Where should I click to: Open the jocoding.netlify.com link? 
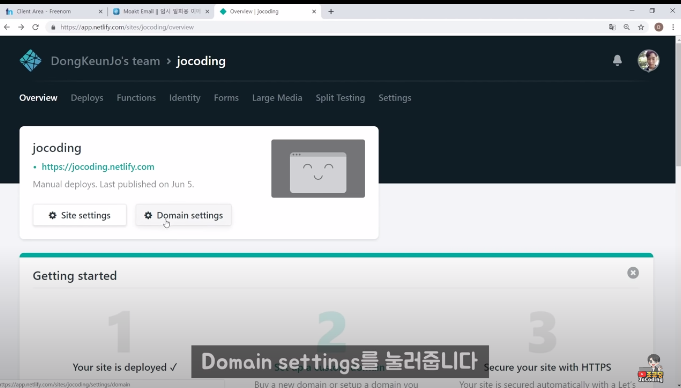[98, 167]
